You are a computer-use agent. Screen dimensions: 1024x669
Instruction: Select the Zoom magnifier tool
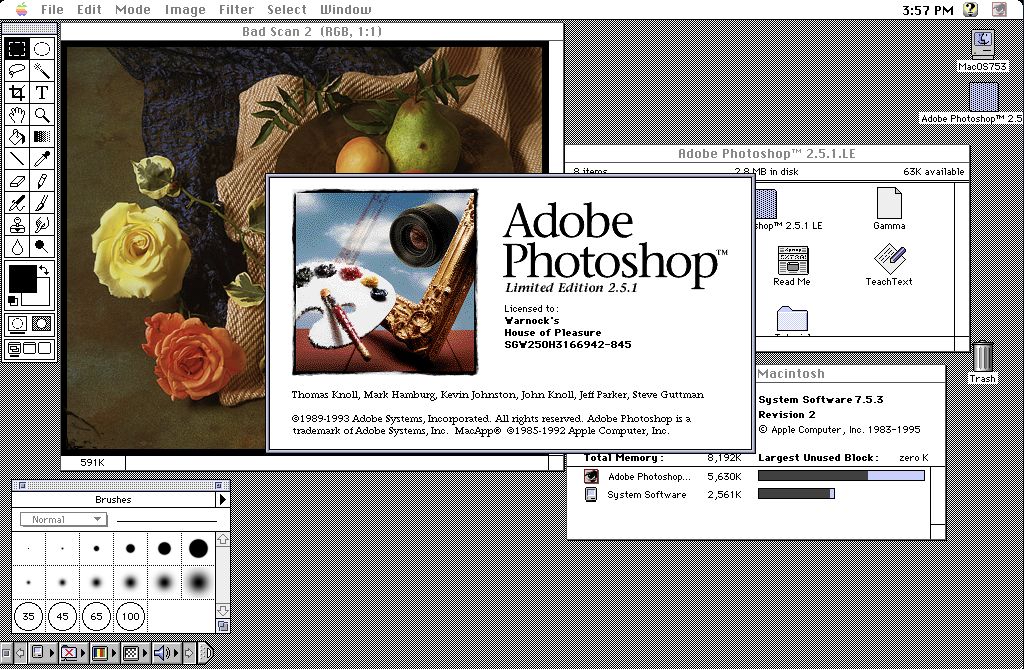(42, 115)
